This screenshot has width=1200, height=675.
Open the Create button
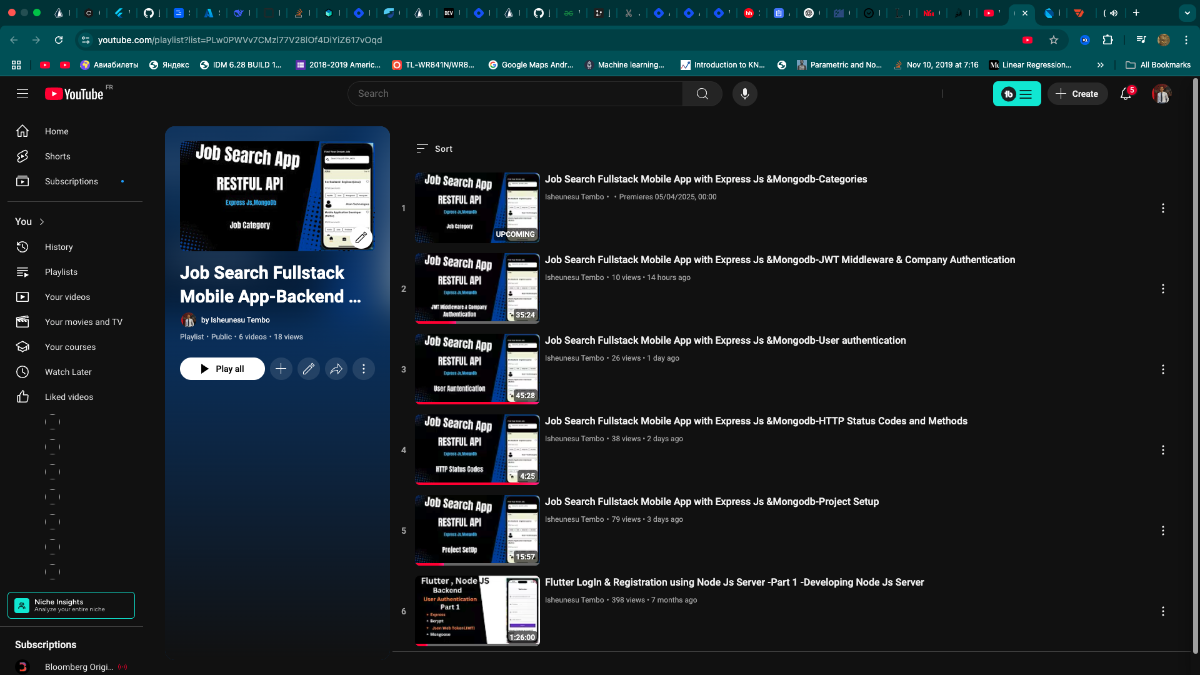pyautogui.click(x=1078, y=93)
